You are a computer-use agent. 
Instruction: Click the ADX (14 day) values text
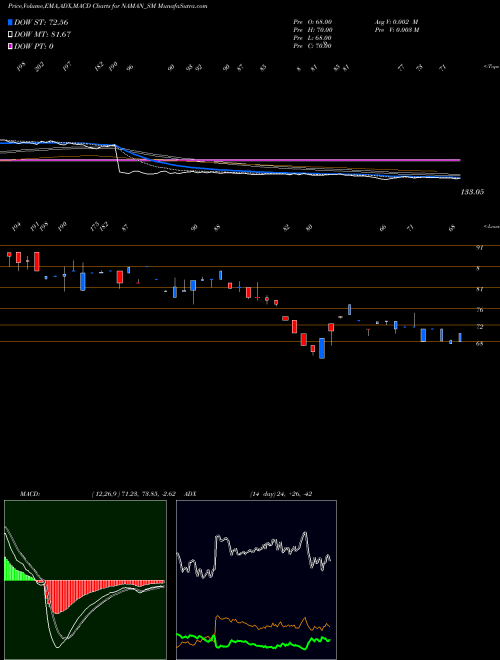[281, 494]
